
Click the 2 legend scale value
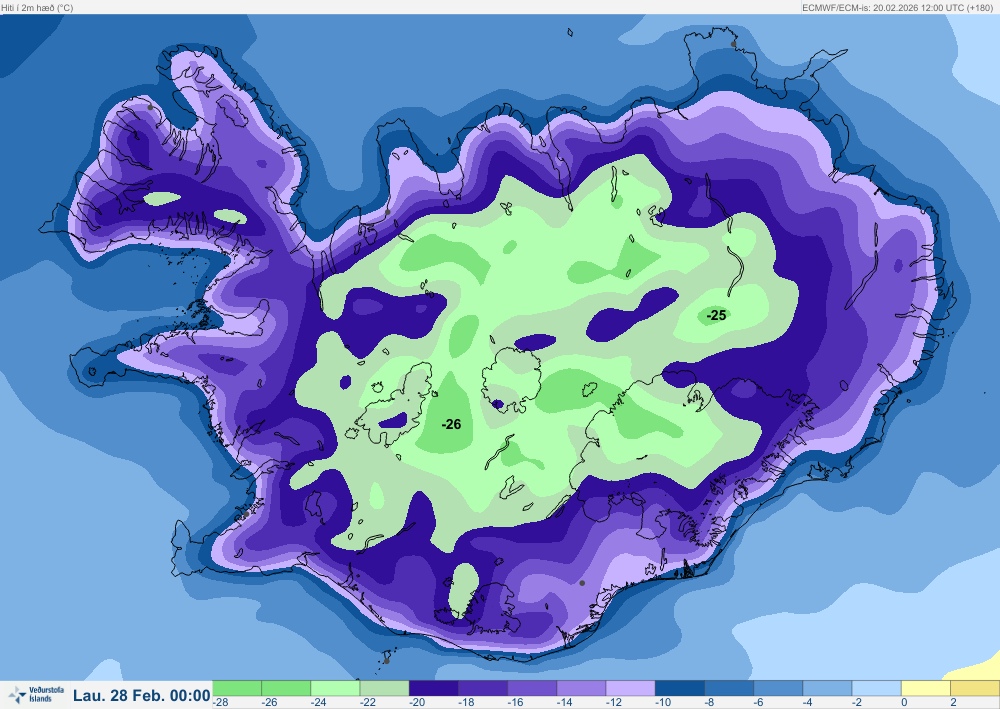tap(953, 703)
